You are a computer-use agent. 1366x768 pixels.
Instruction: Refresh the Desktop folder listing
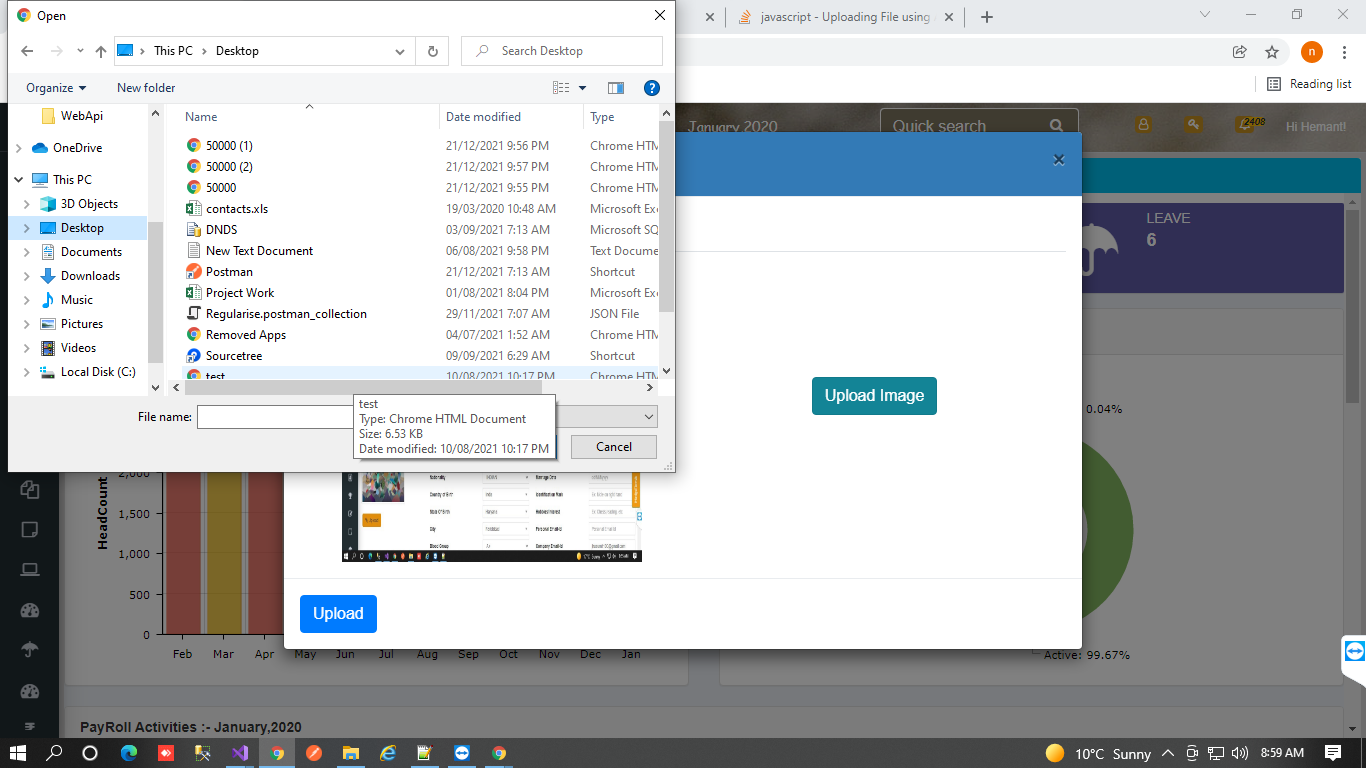click(x=432, y=51)
